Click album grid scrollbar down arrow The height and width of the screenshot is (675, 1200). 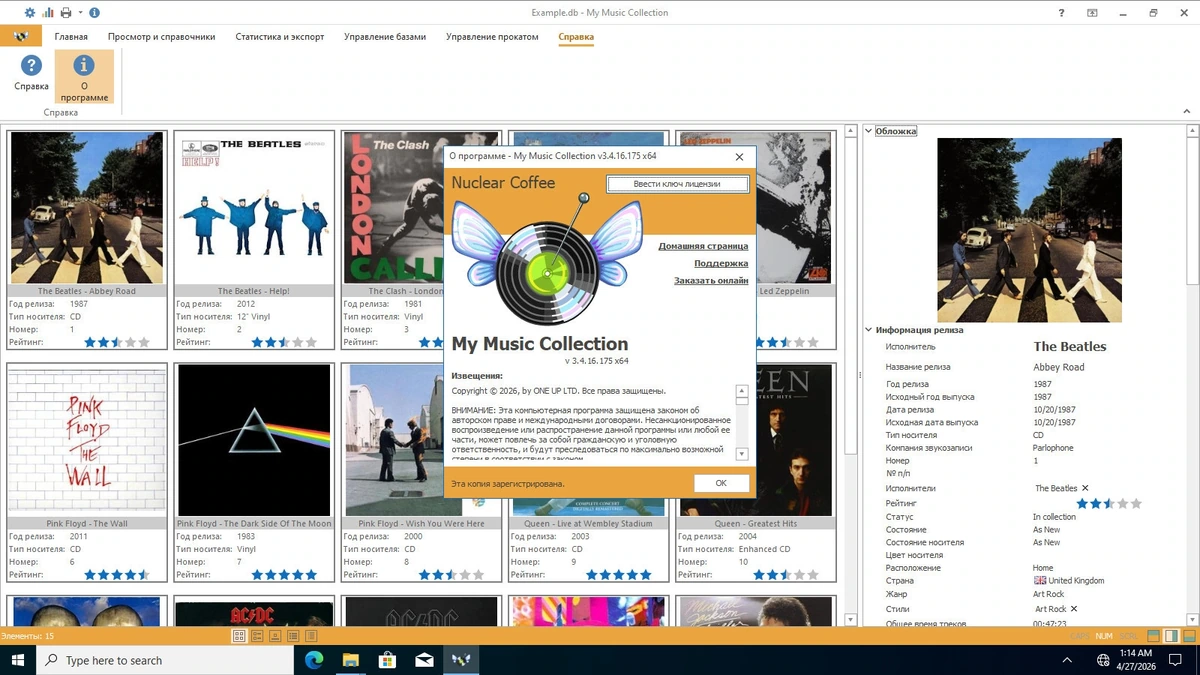[851, 620]
